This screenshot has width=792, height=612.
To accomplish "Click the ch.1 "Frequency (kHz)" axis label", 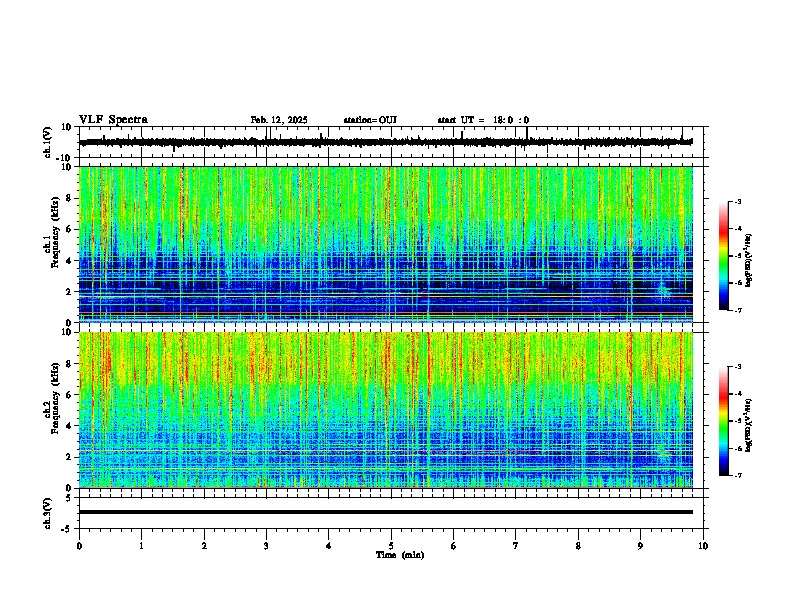I will pyautogui.click(x=55, y=232).
